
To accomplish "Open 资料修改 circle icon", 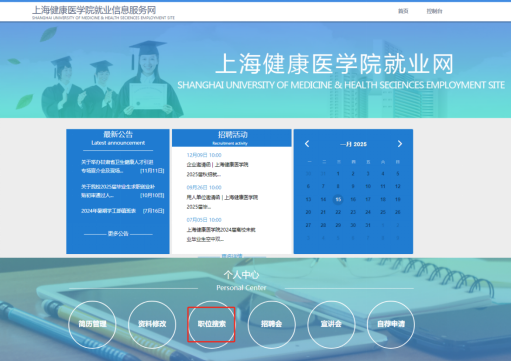I will pyautogui.click(x=152, y=324).
